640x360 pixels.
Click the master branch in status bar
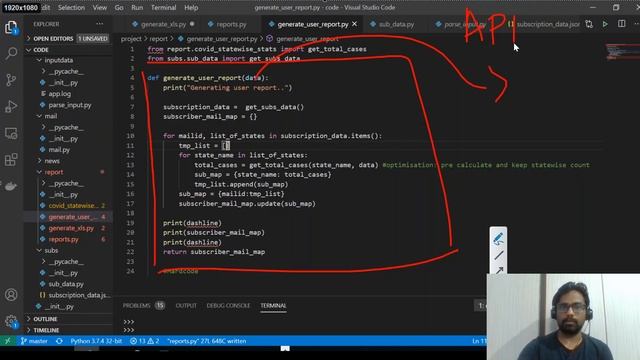pos(34,341)
